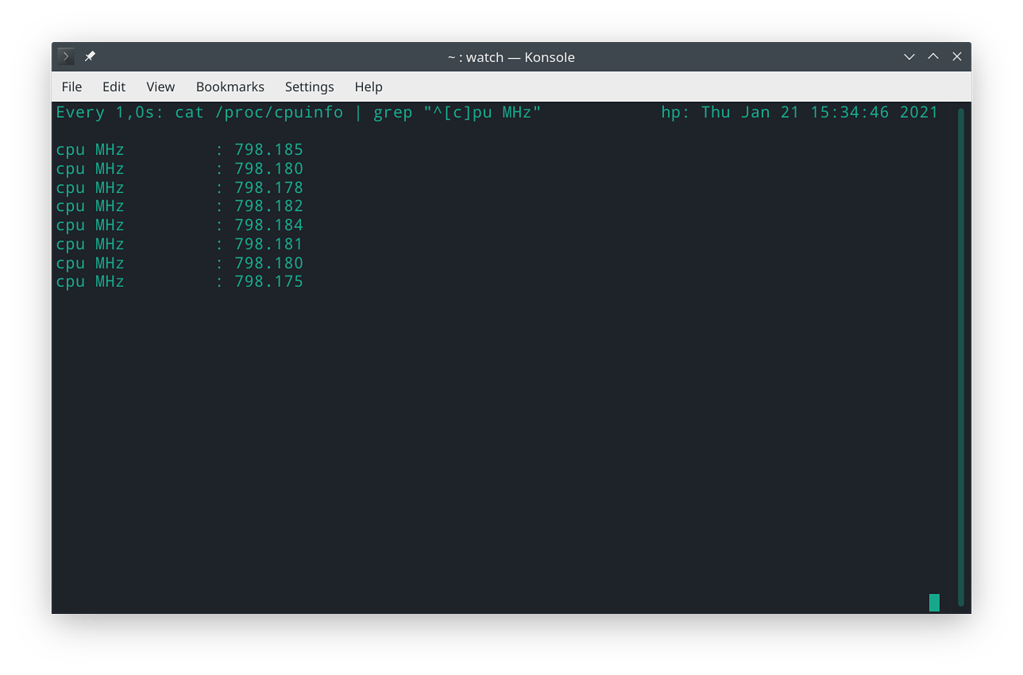Open the View menu
Screen dimensions: 1023x675
pos(160,87)
